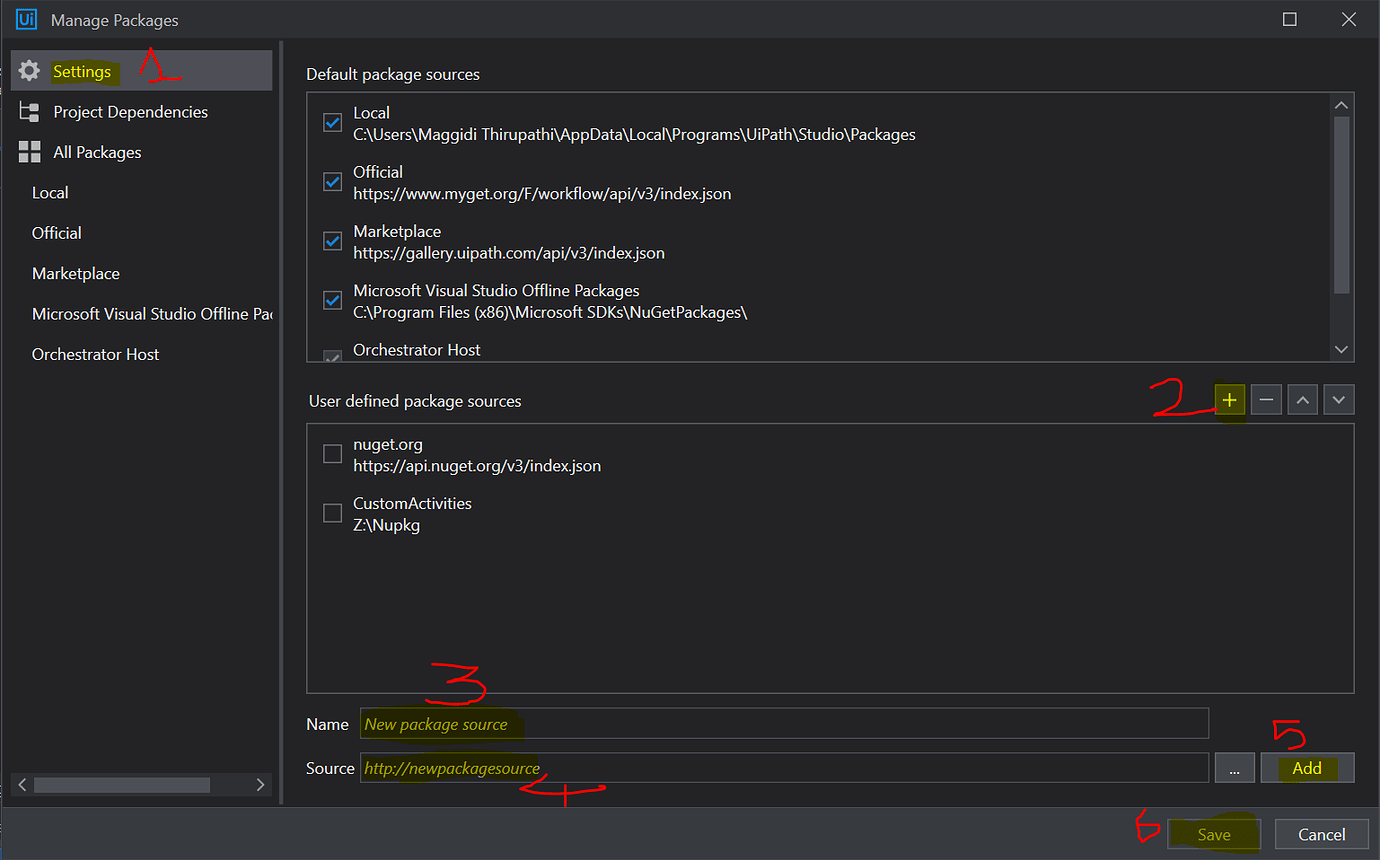1380x860 pixels.
Task: Select Local feed in the sidebar
Action: tap(50, 193)
